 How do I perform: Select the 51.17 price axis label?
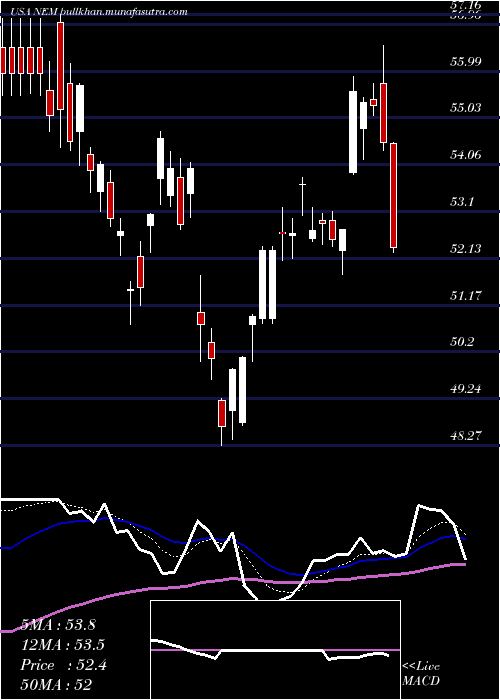click(x=465, y=296)
